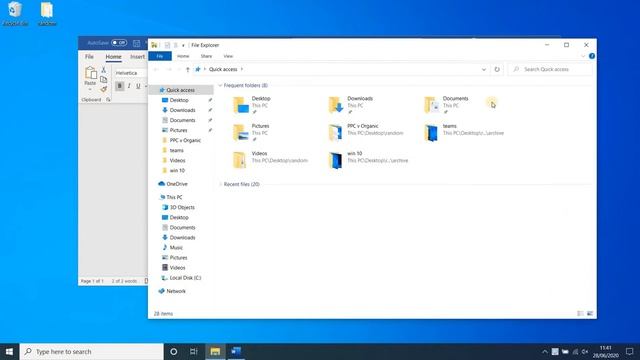Select win 10 folder in navigation pane
The width and height of the screenshot is (640, 360).
pos(177,171)
